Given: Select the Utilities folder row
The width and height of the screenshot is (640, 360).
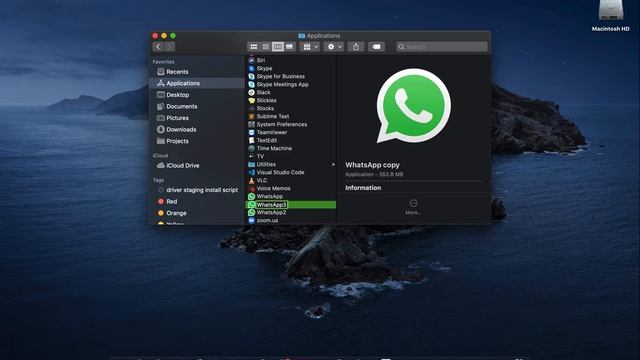Looking at the screenshot, I should coord(291,164).
